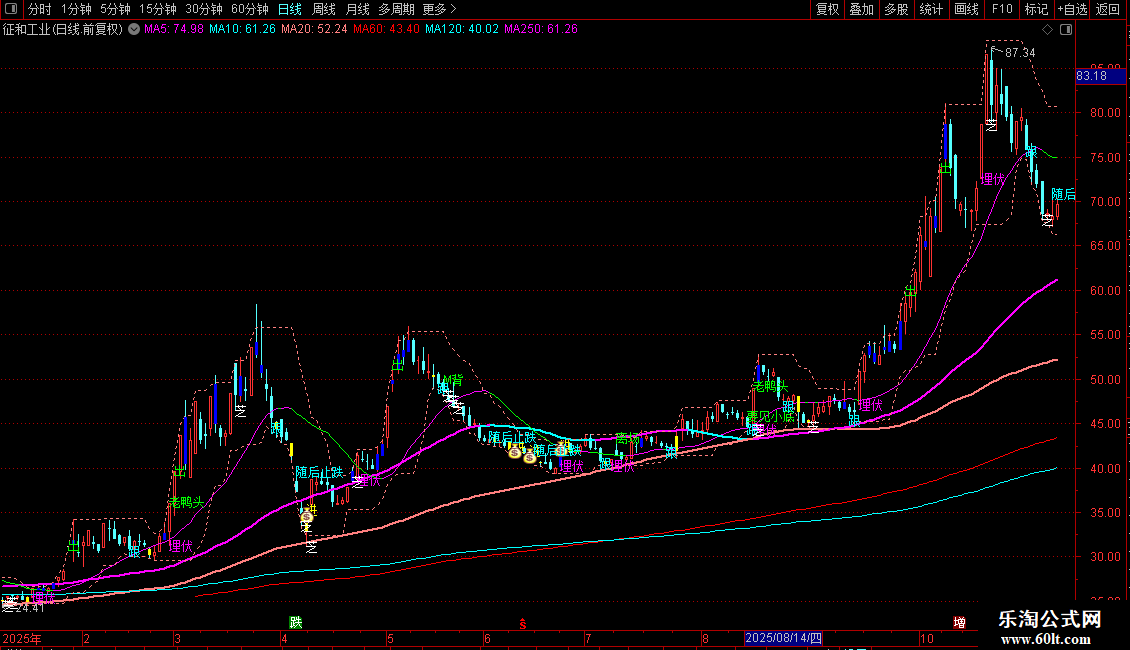Open the 复权 adjustment menu
This screenshot has width=1130, height=650.
828,9
